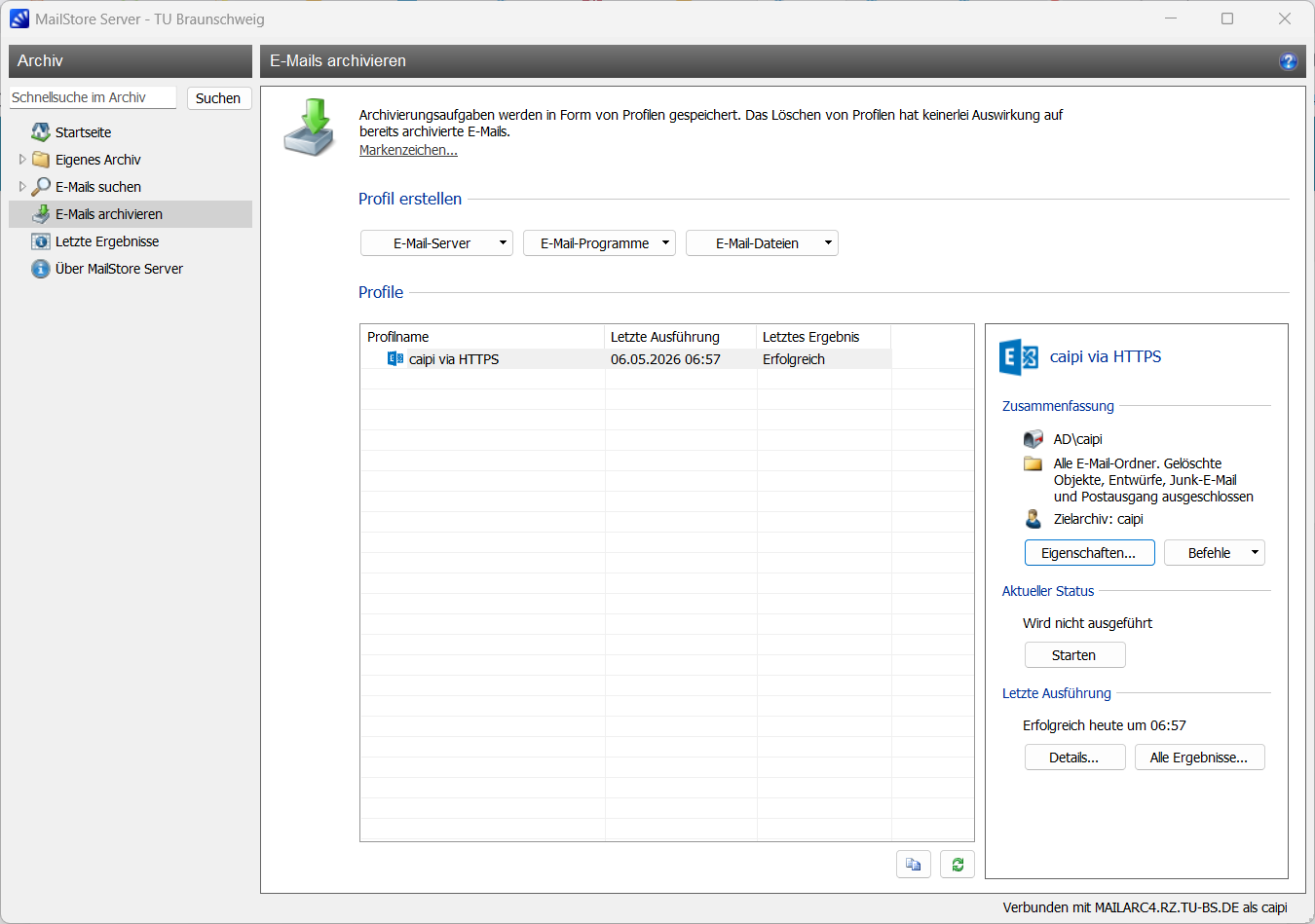
Task: Click Alle Ergebnisse... button
Action: (x=1199, y=758)
